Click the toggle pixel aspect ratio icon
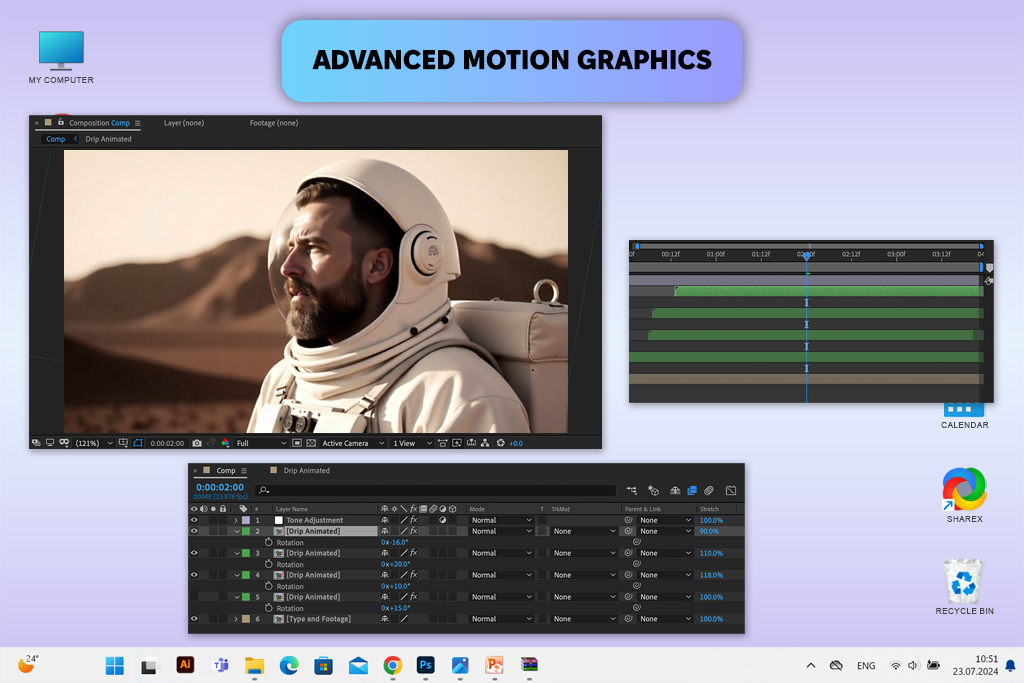1024x683 pixels. pyautogui.click(x=442, y=443)
